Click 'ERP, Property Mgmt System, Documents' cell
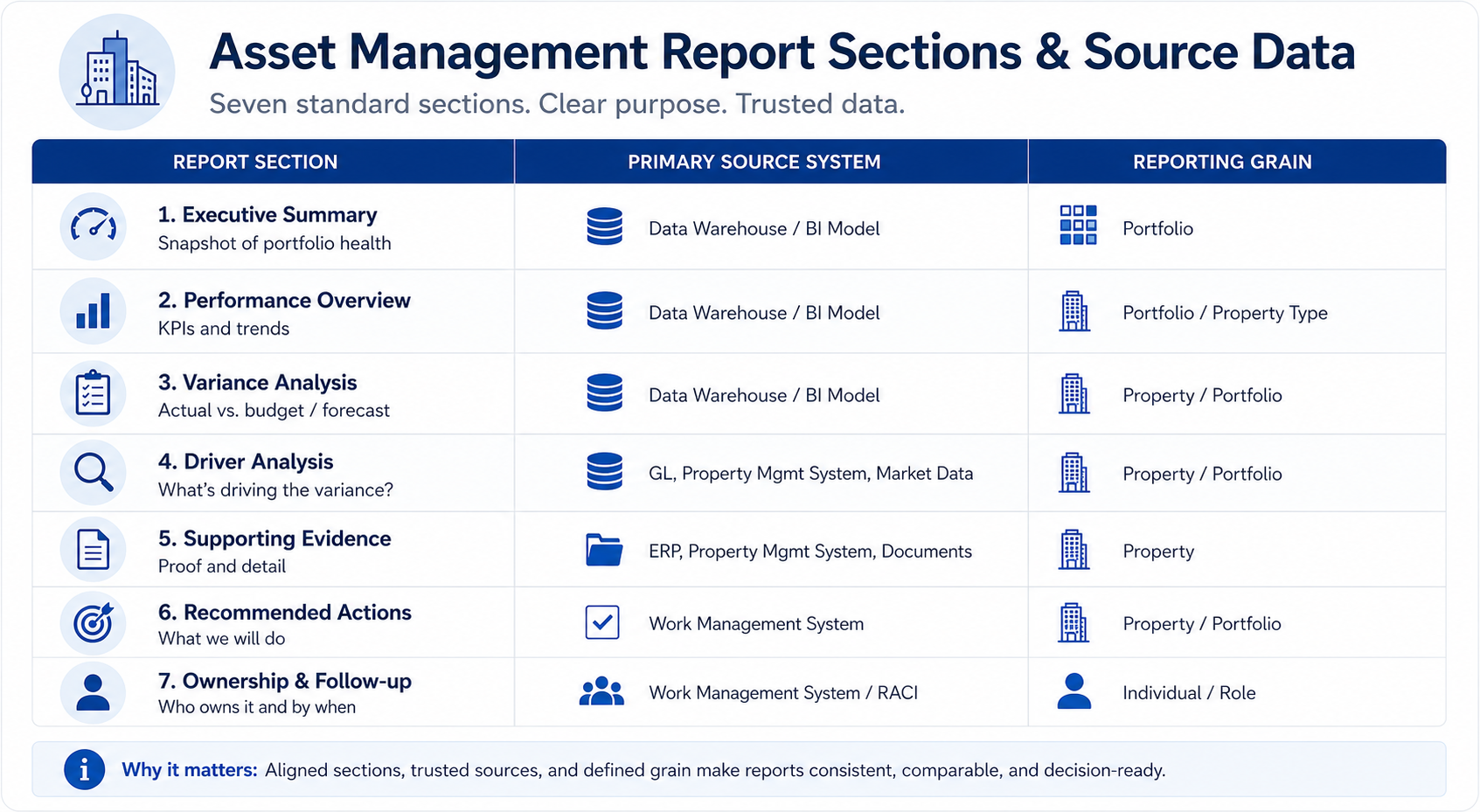1480x812 pixels. click(810, 552)
